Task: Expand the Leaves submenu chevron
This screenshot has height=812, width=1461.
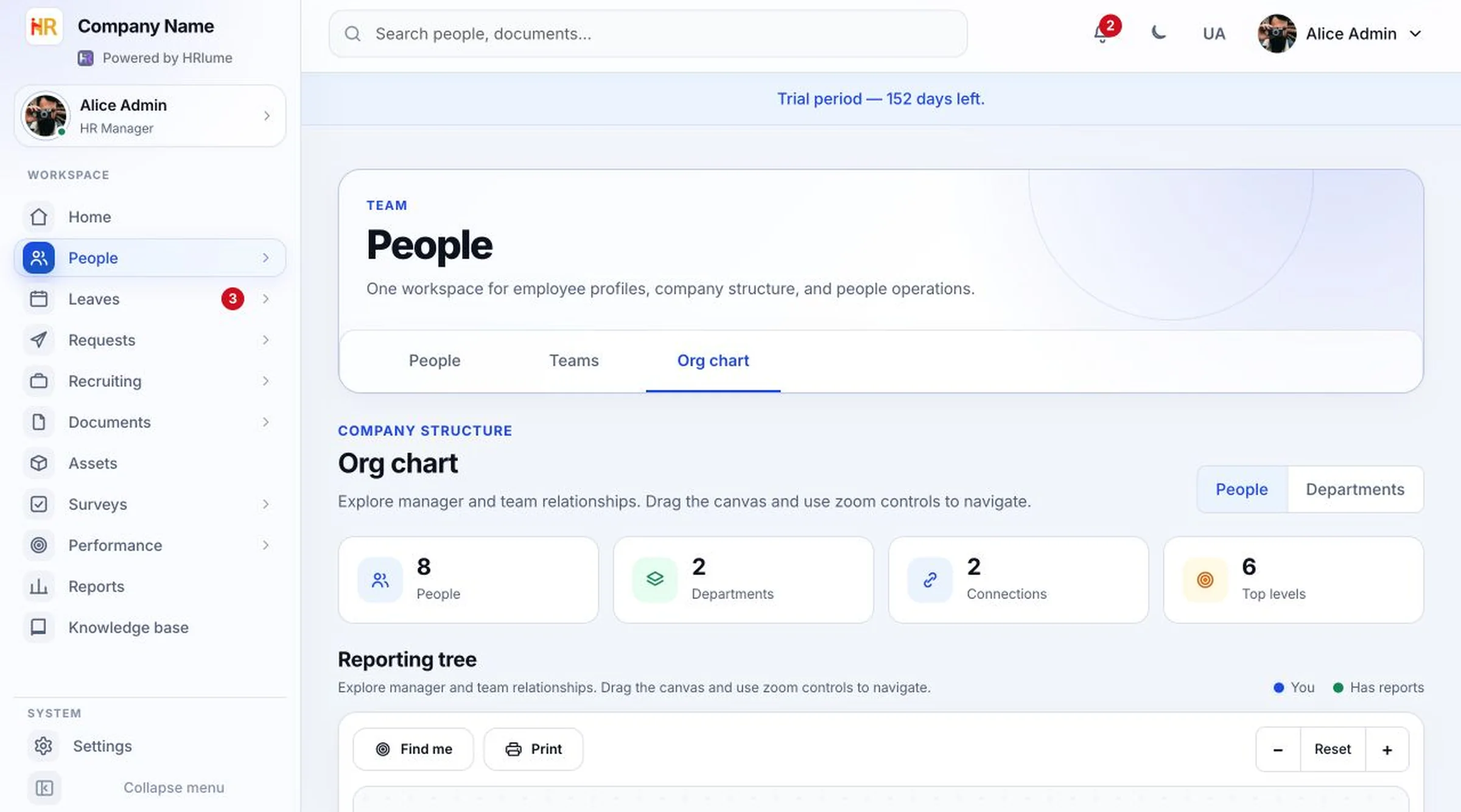Action: click(265, 299)
